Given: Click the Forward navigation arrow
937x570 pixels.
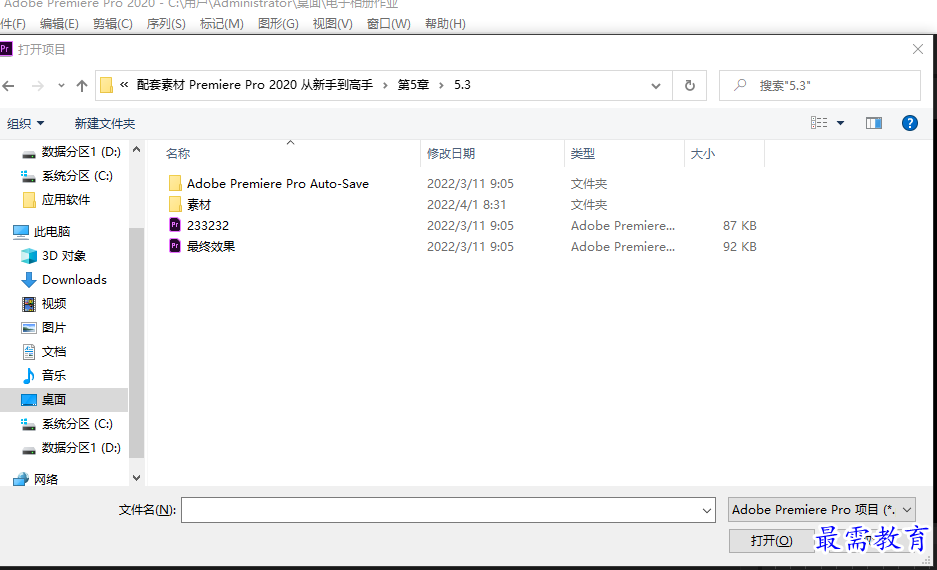Looking at the screenshot, I should pyautogui.click(x=38, y=85).
